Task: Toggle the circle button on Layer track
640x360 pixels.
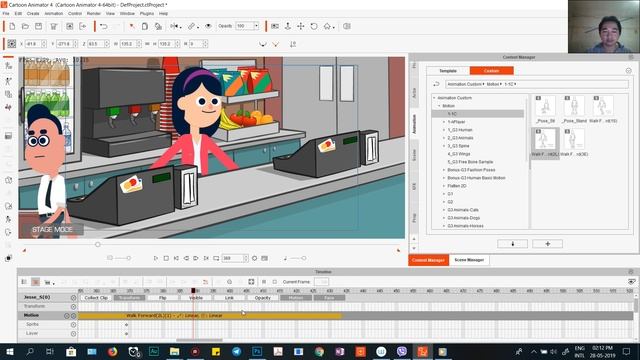Action: (x=73, y=333)
